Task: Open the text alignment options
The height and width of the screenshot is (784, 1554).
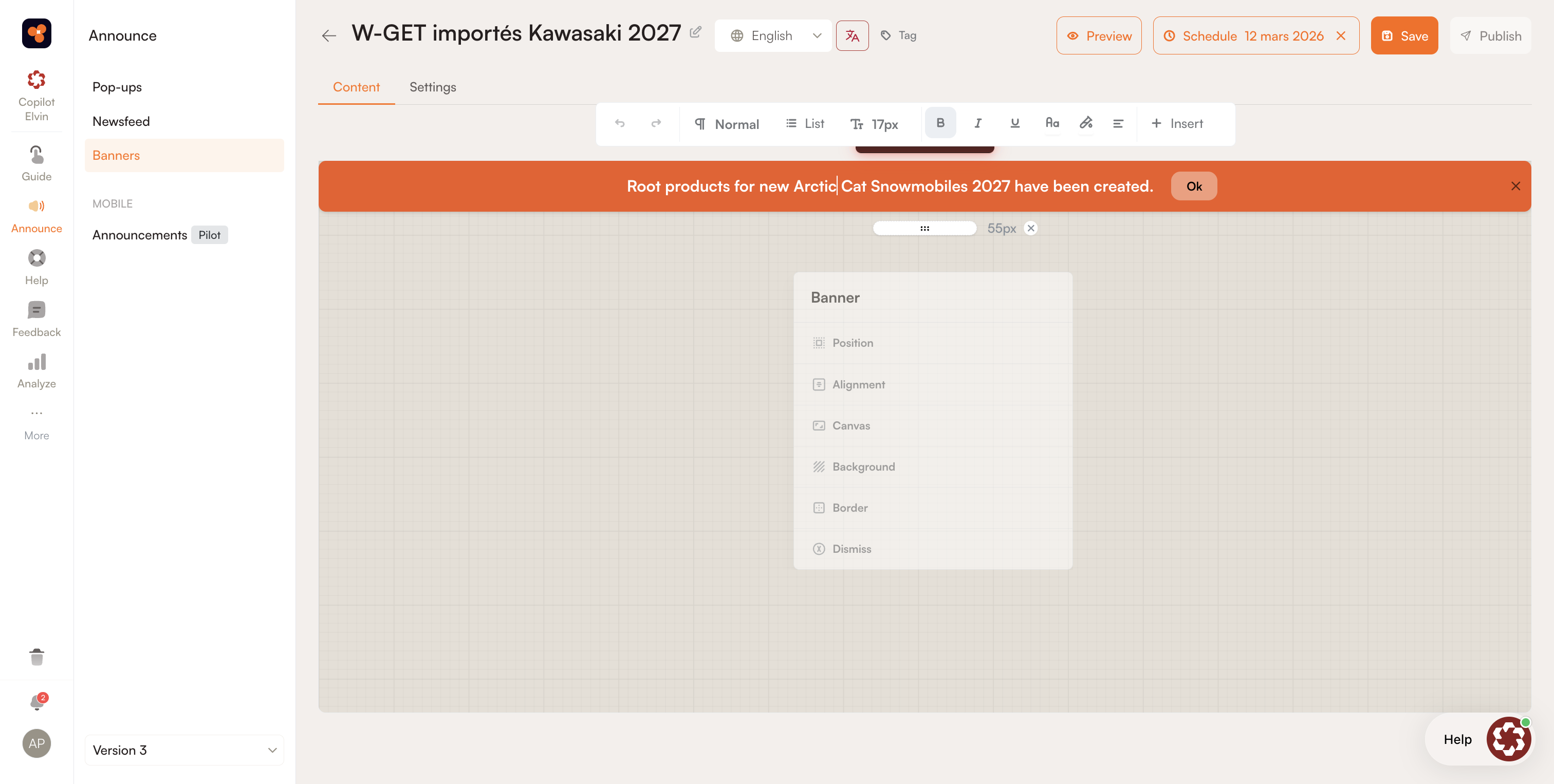Action: click(x=1118, y=123)
